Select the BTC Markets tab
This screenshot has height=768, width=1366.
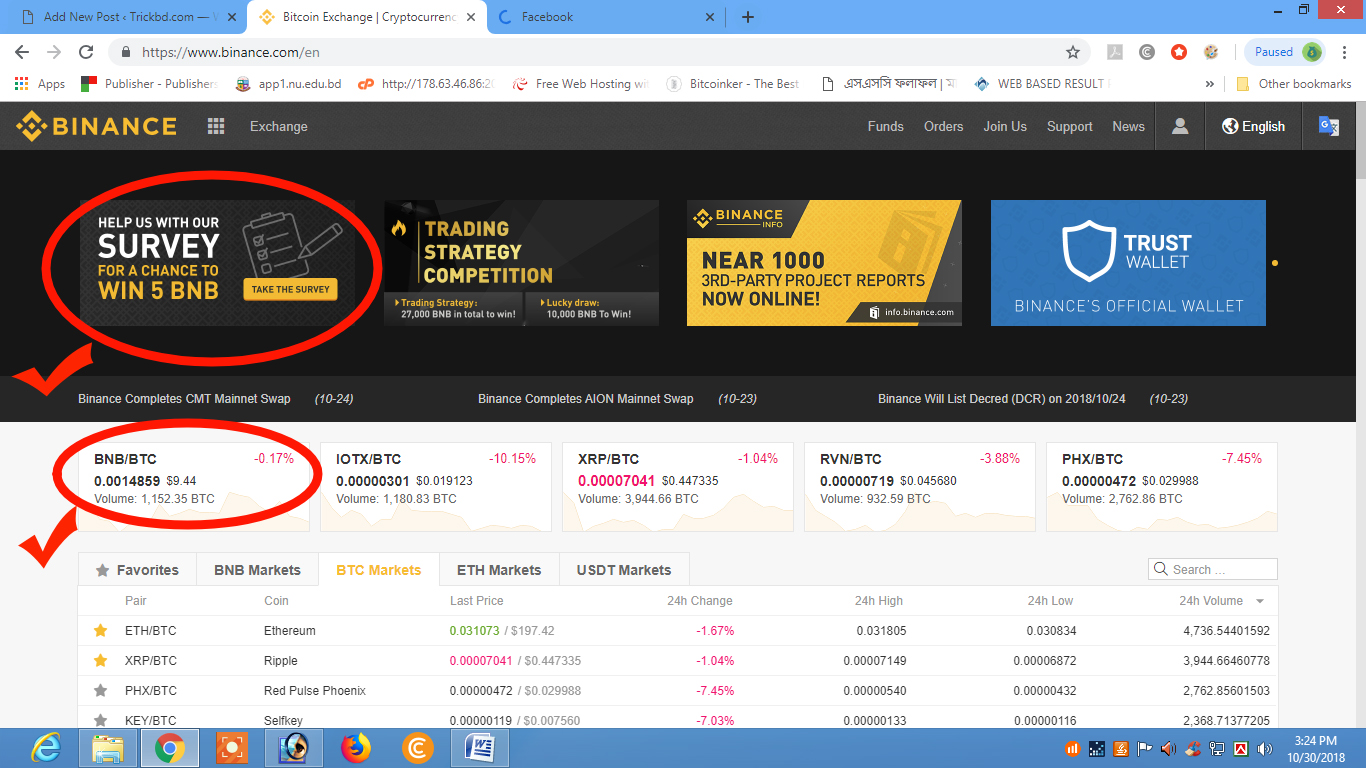(379, 570)
